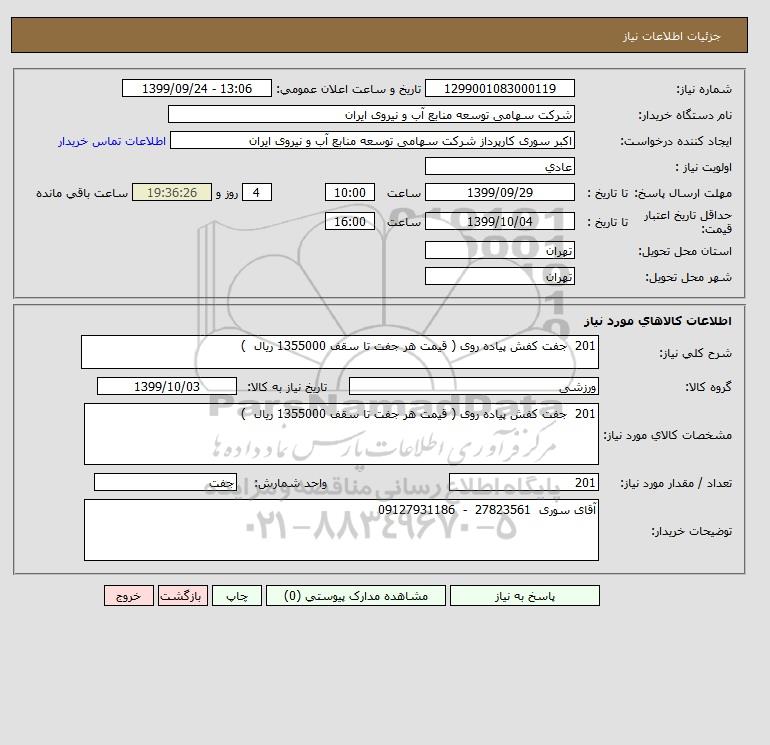Click the priority field showing عادی
The image size is (770, 745).
click(499, 166)
